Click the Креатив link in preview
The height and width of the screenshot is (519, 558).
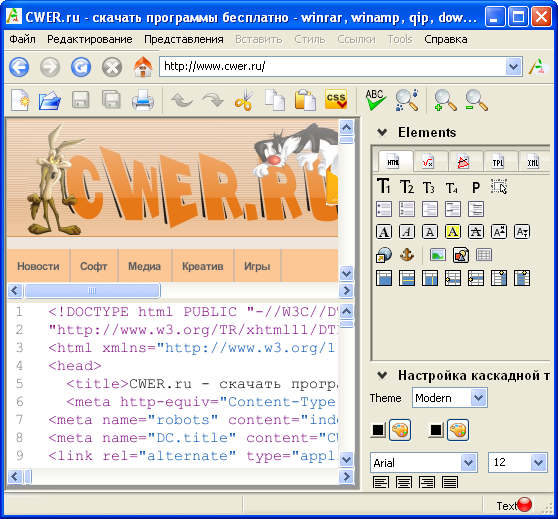pos(203,266)
